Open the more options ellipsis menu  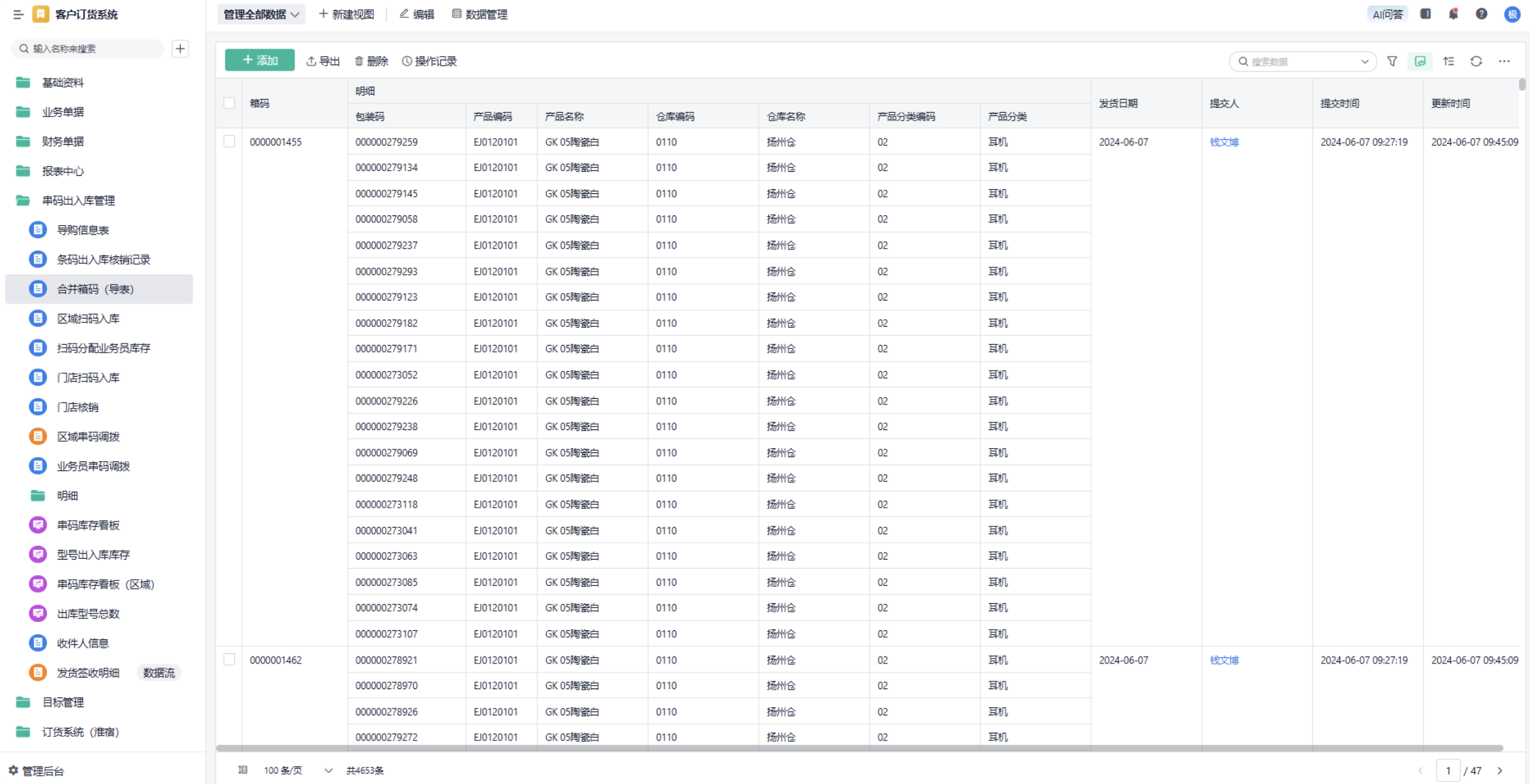pyautogui.click(x=1504, y=62)
